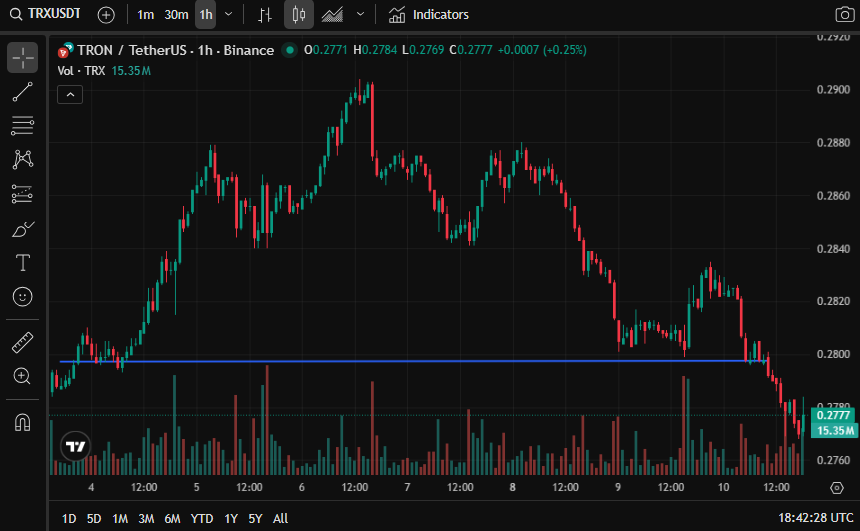Click the +0.0007 (+0.25%) change value
Image resolution: width=860 pixels, height=531 pixels.
pos(542,50)
